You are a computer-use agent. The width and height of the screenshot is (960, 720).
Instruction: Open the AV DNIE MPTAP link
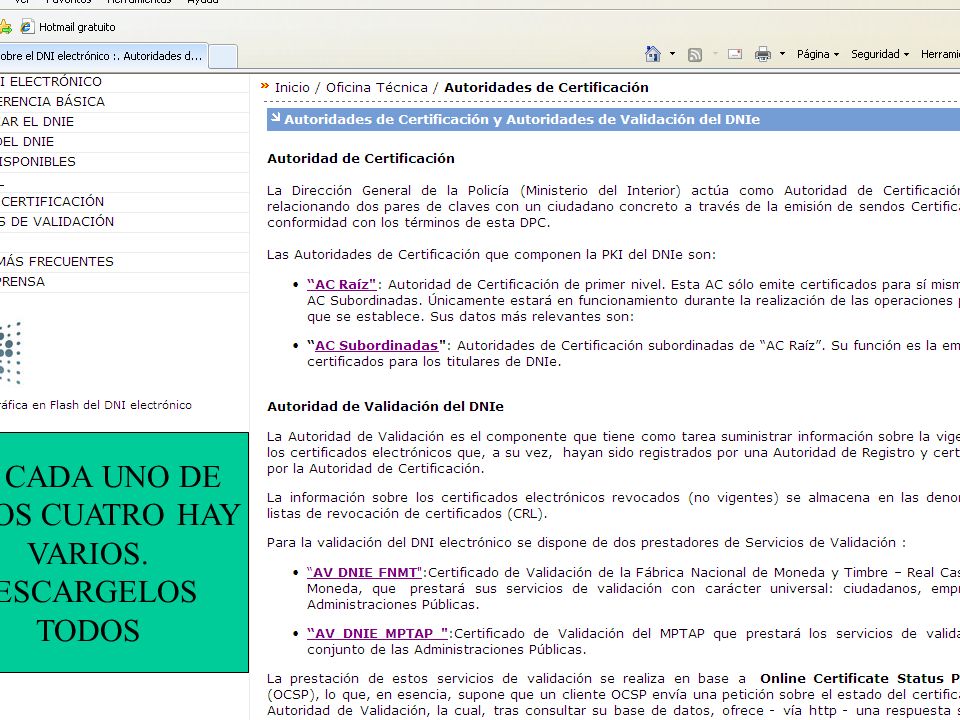378,634
